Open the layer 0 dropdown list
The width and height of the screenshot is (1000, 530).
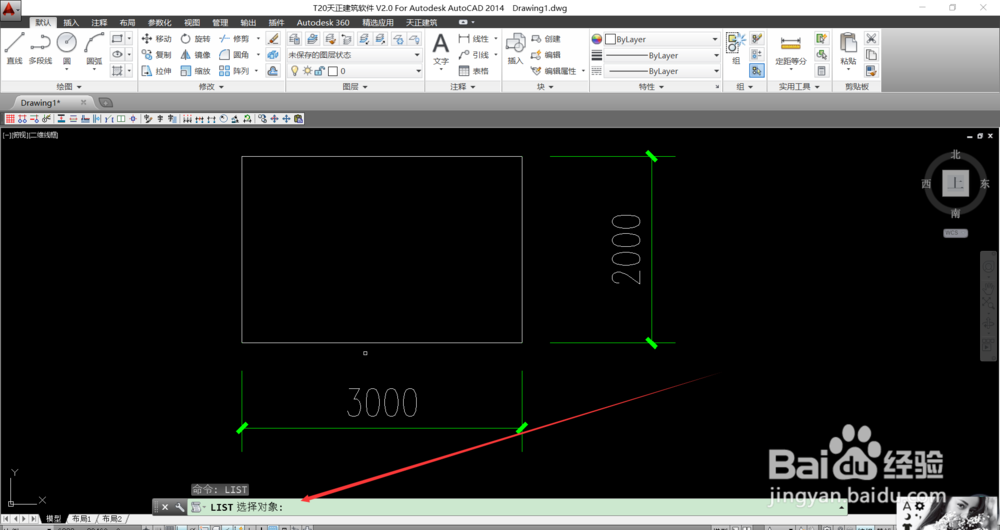pyautogui.click(x=354, y=71)
